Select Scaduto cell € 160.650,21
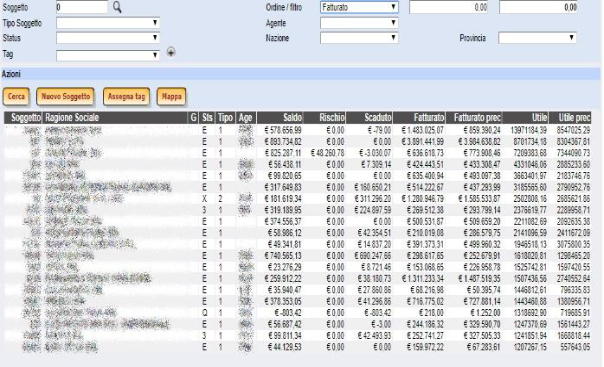 click(372, 187)
